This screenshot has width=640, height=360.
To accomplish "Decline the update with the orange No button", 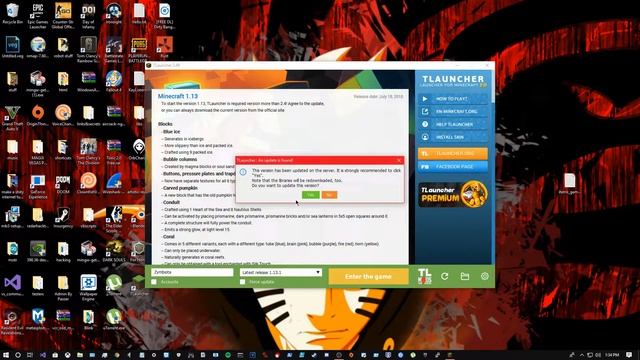I will 329,195.
